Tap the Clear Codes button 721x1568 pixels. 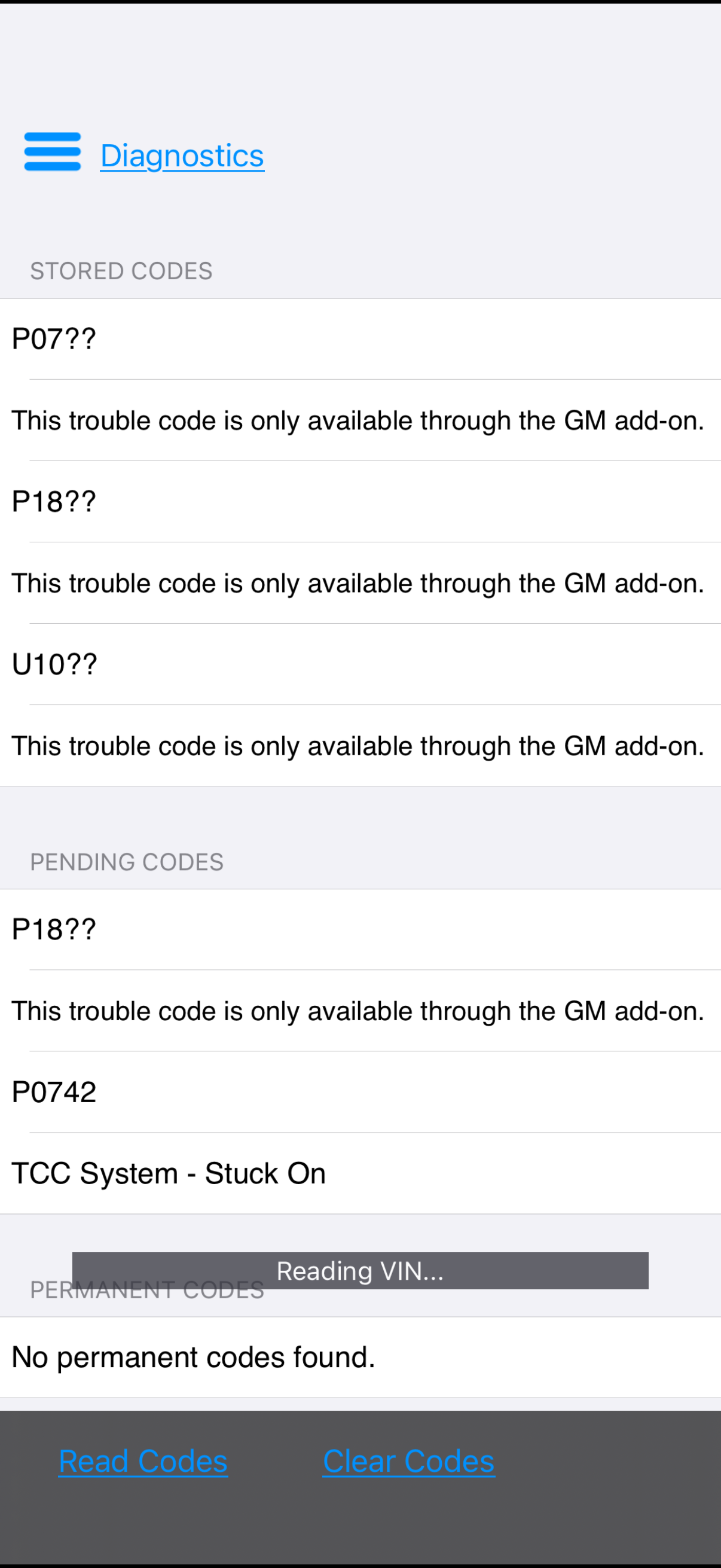coord(409,1461)
